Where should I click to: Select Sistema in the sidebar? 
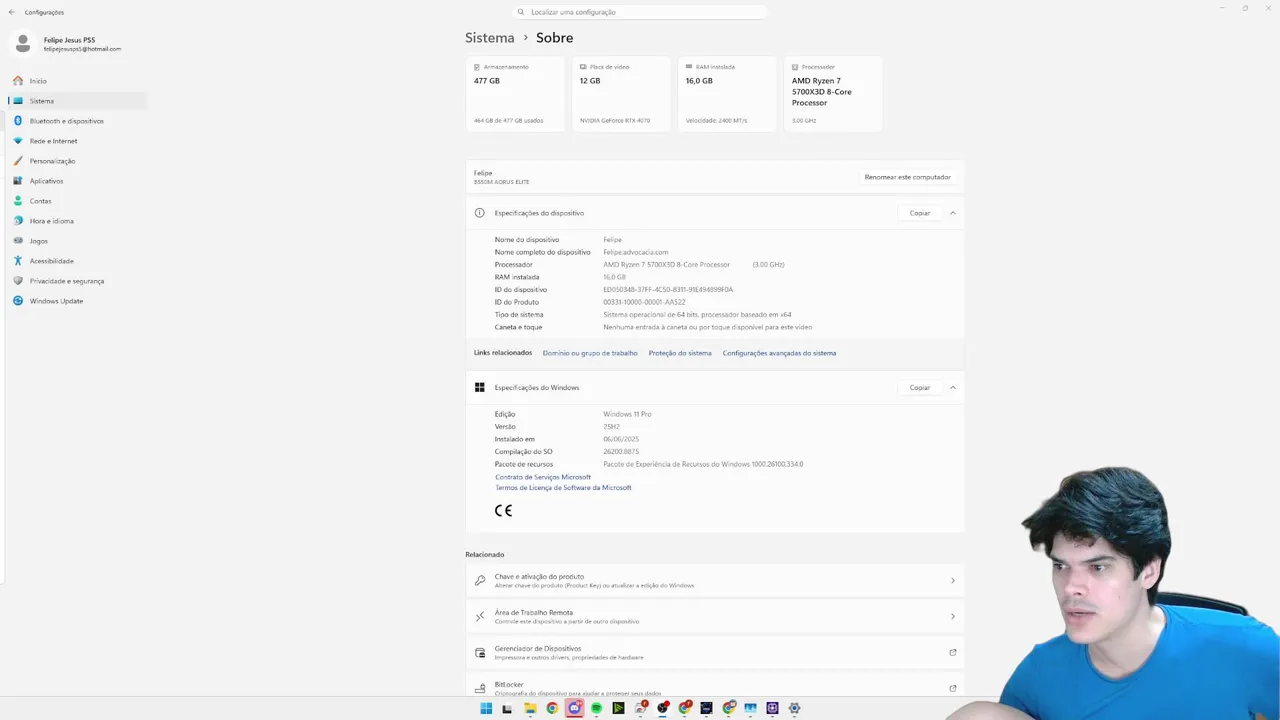(x=78, y=101)
